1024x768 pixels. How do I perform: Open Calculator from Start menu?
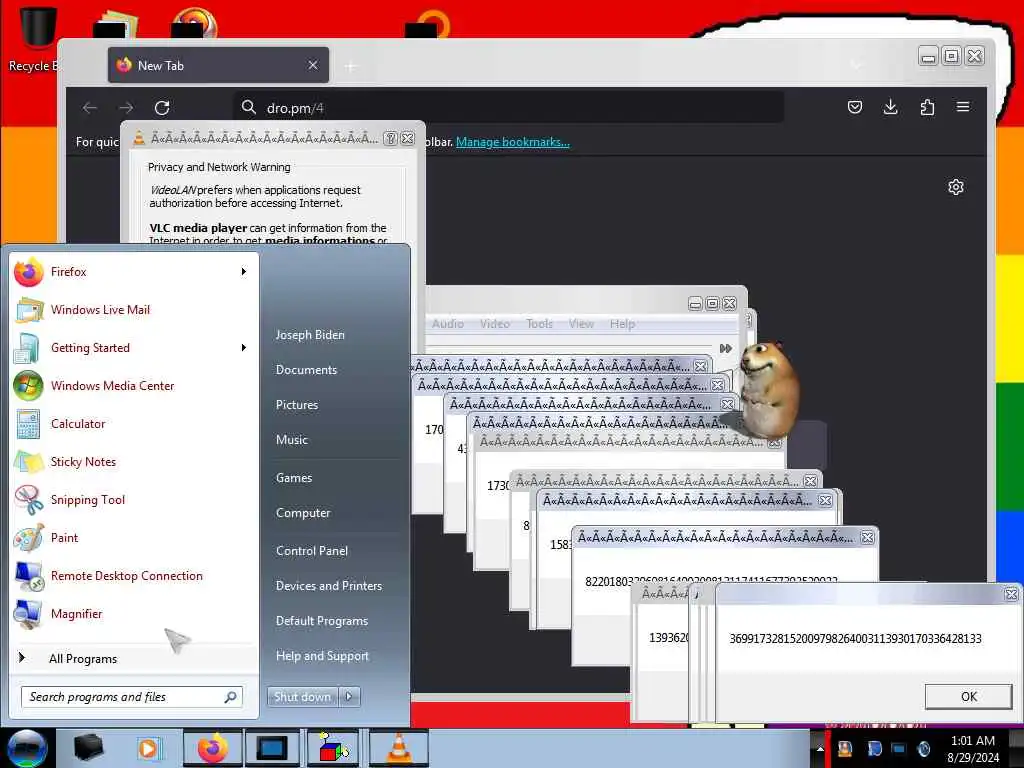click(133, 423)
